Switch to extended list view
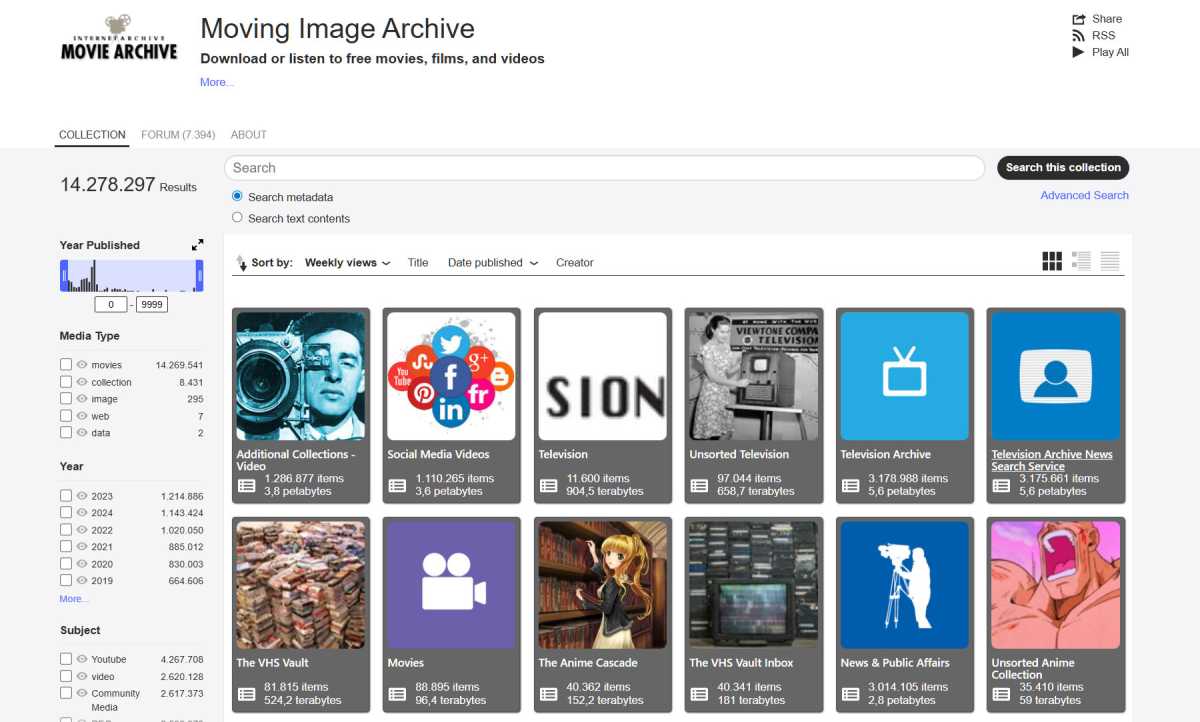Image resolution: width=1200 pixels, height=722 pixels. click(x=1081, y=261)
